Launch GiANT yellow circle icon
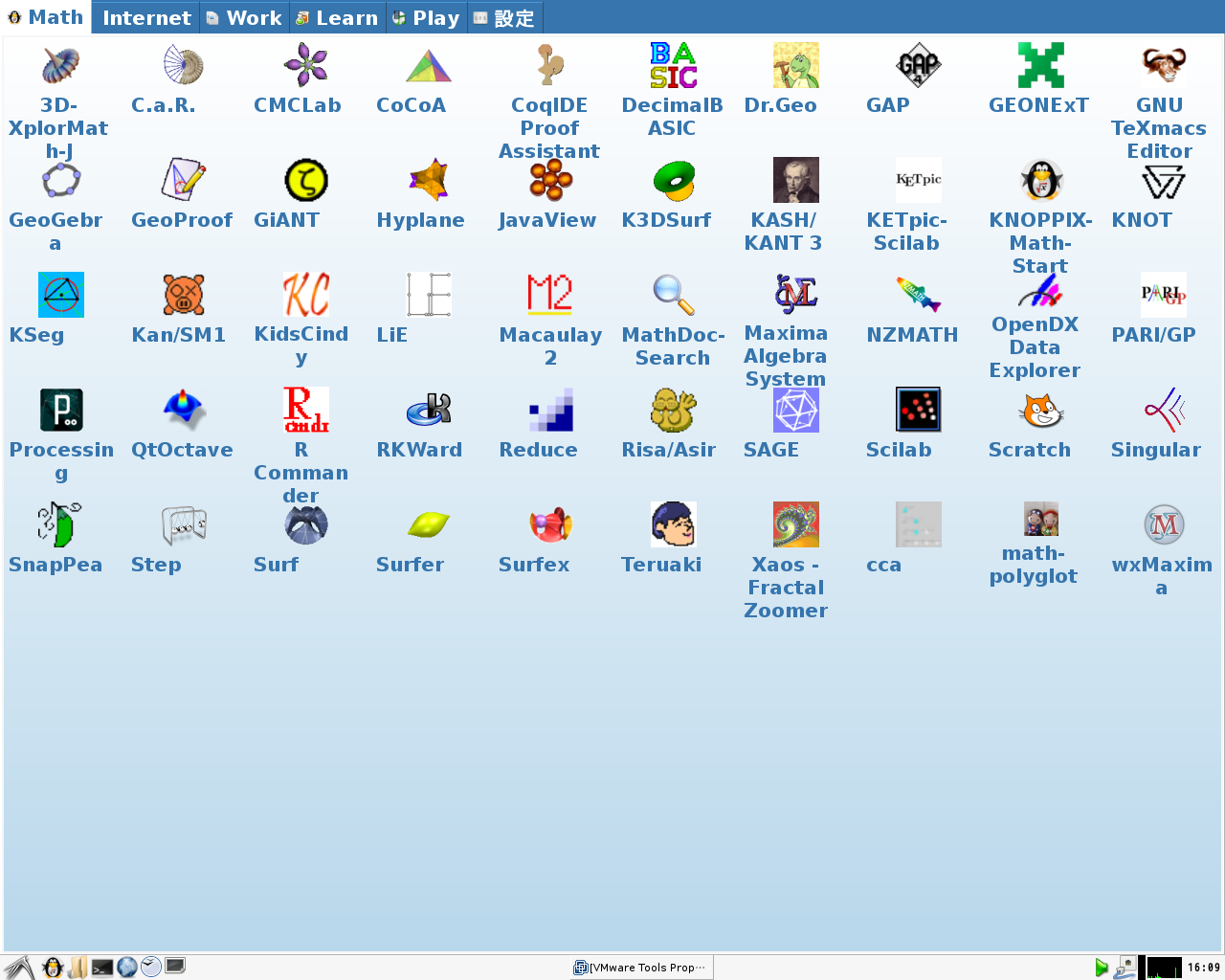This screenshot has height=980, width=1225. point(306,180)
